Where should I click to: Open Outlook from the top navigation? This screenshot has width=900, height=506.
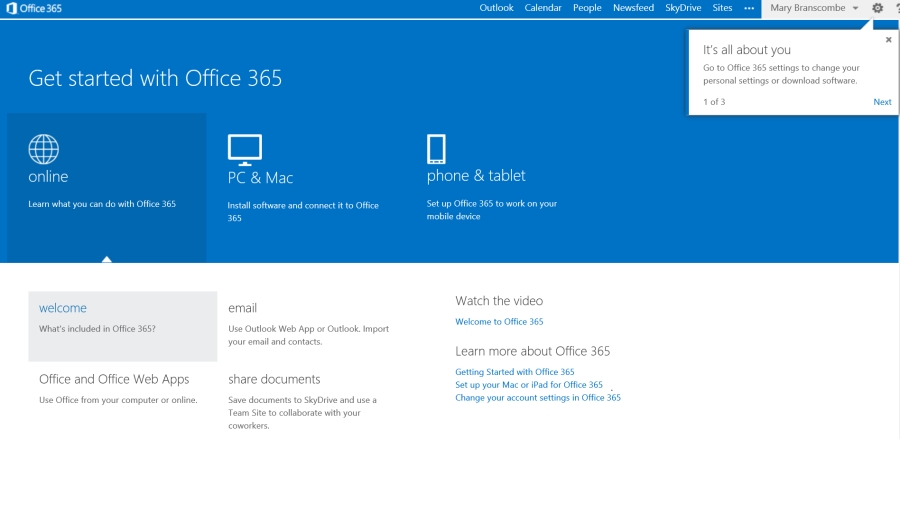pos(496,8)
